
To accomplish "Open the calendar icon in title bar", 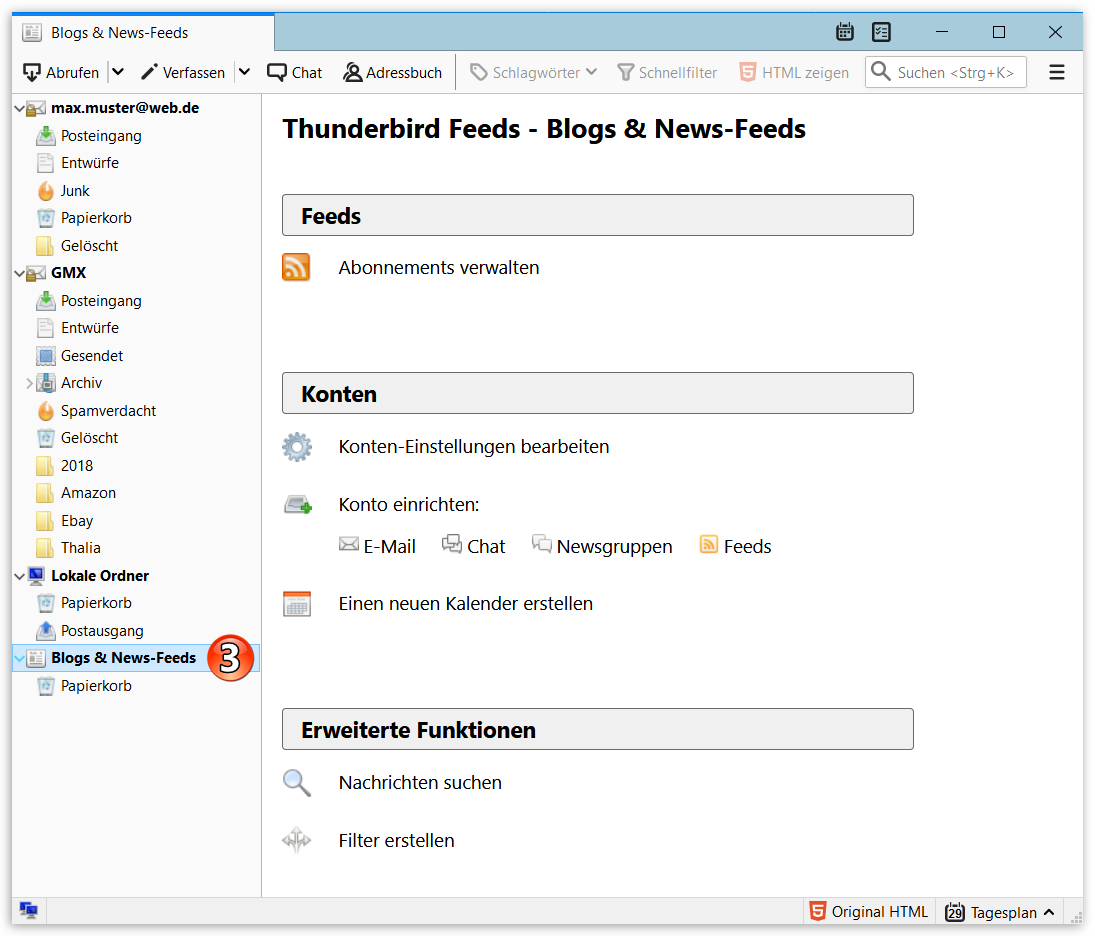I will 845,32.
